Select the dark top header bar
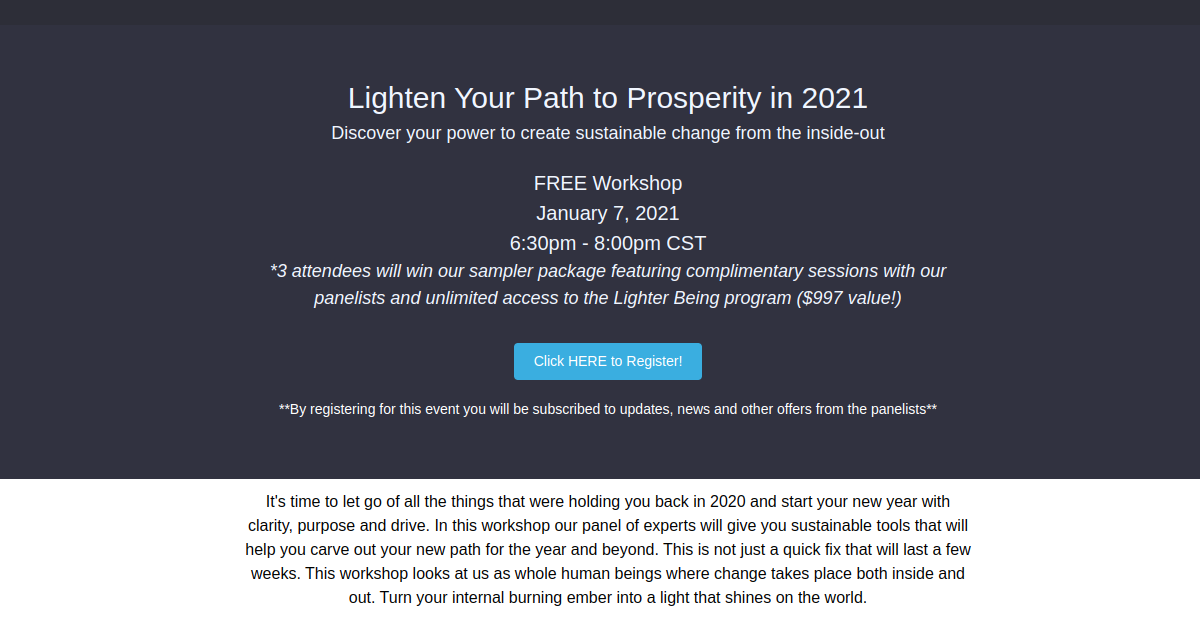This screenshot has width=1200, height=630. point(600,13)
